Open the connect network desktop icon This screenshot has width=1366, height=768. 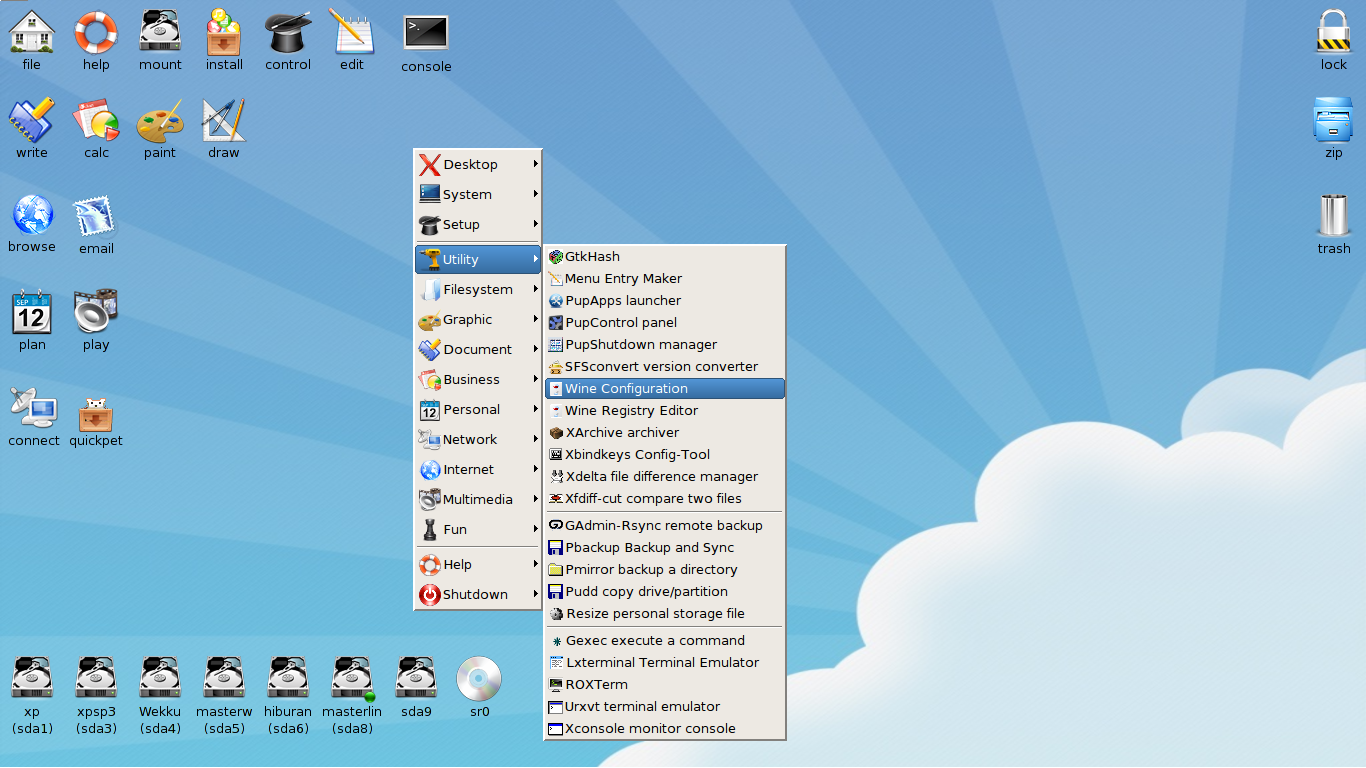[32, 408]
